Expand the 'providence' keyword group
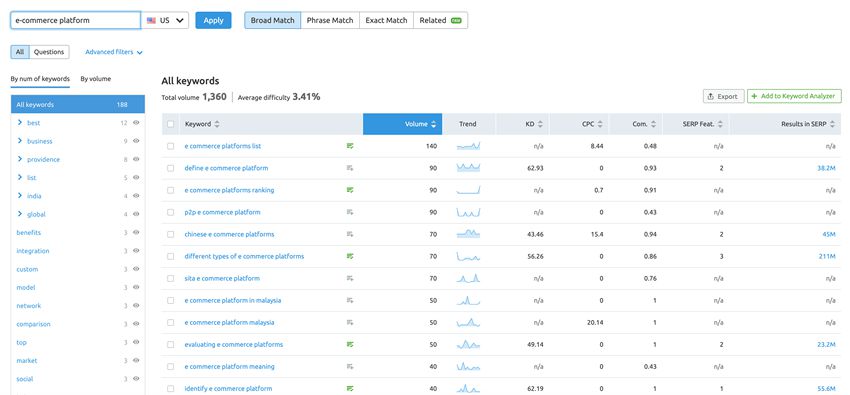 click(x=20, y=159)
